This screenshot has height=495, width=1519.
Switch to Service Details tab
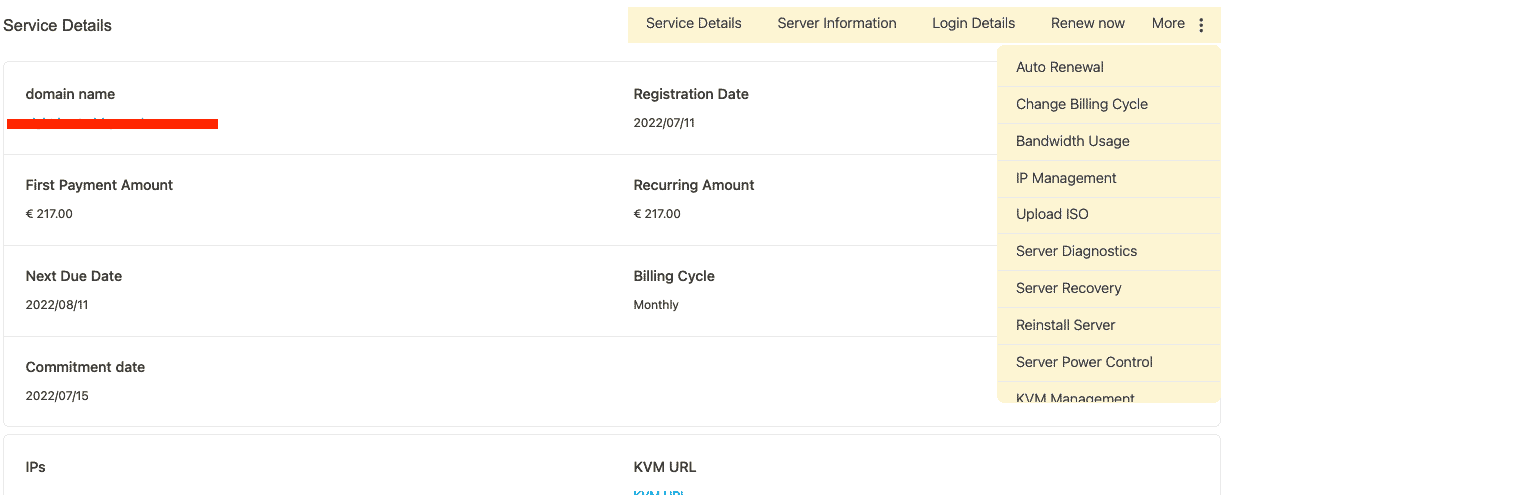coord(693,24)
